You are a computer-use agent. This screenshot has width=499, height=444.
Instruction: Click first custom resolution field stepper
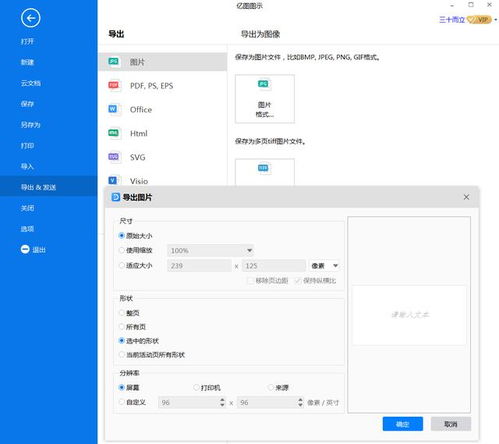point(222,402)
